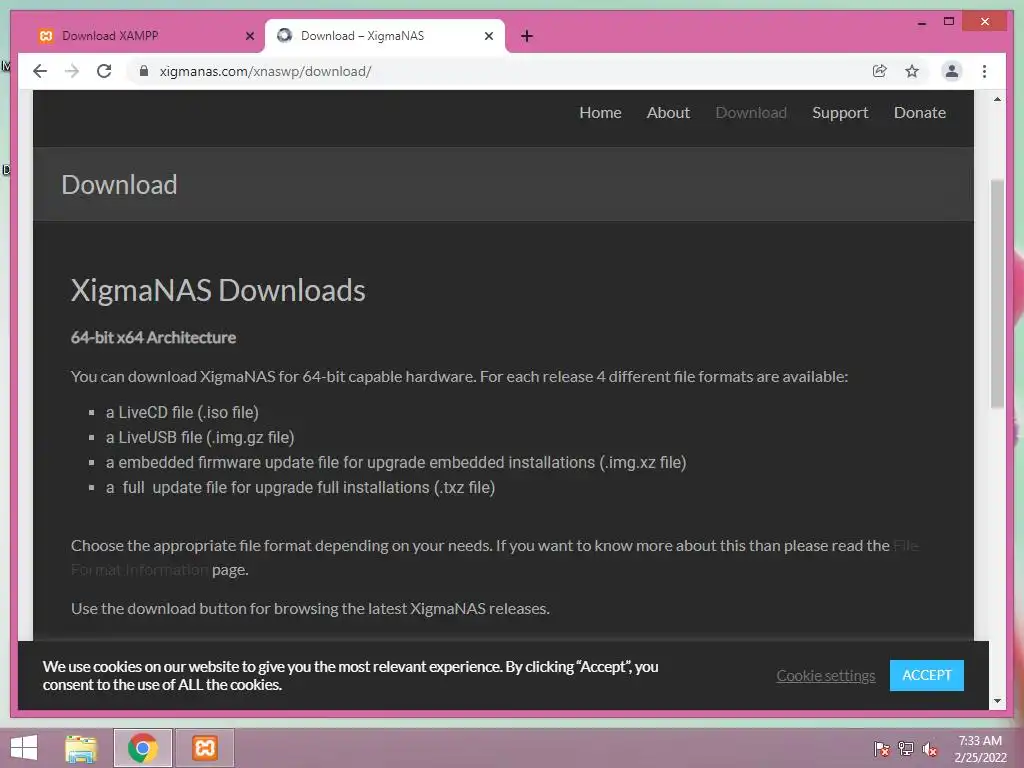This screenshot has width=1024, height=768.
Task: Switch to XAMPP in the taskbar
Action: [x=204, y=748]
